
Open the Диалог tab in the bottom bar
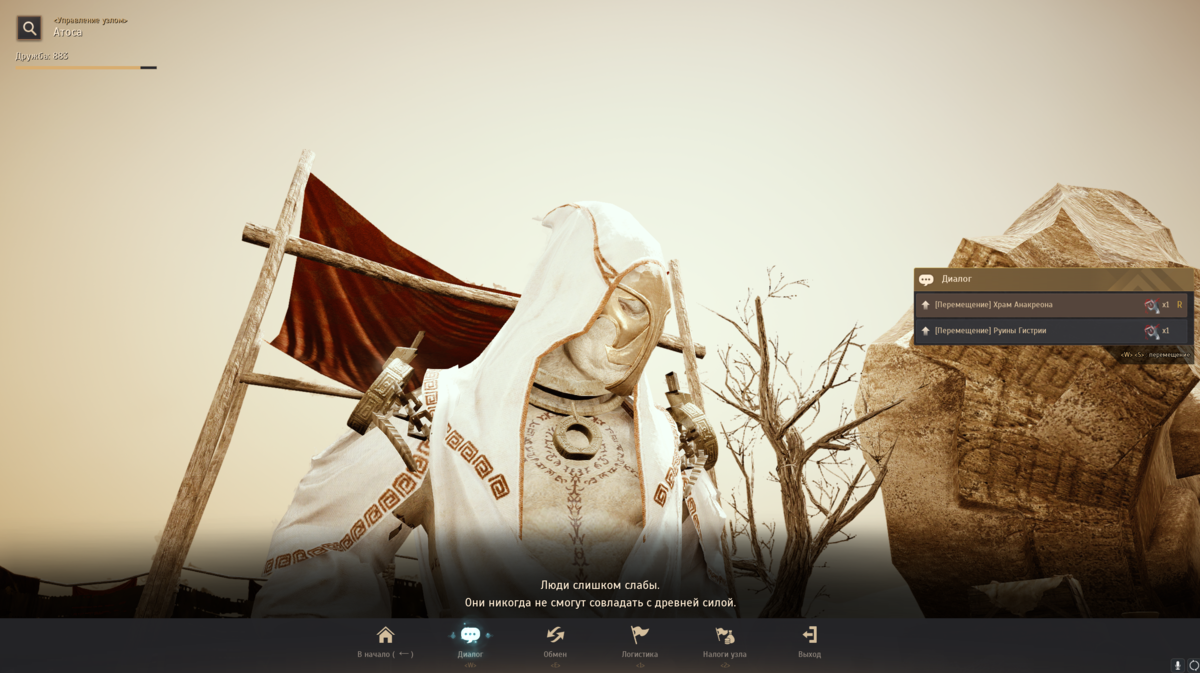pos(470,643)
